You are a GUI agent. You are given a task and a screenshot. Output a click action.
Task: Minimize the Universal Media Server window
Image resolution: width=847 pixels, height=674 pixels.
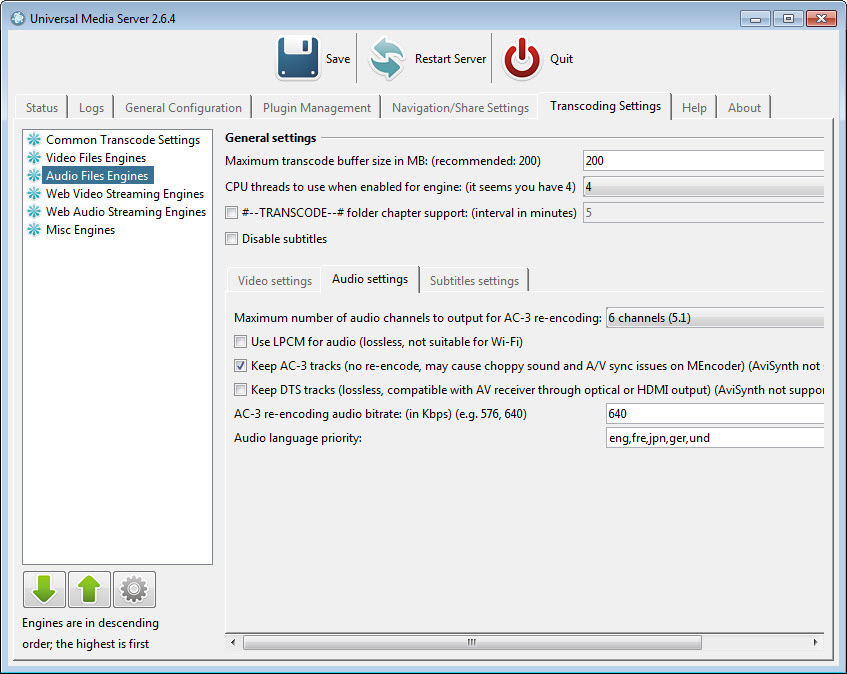[755, 18]
